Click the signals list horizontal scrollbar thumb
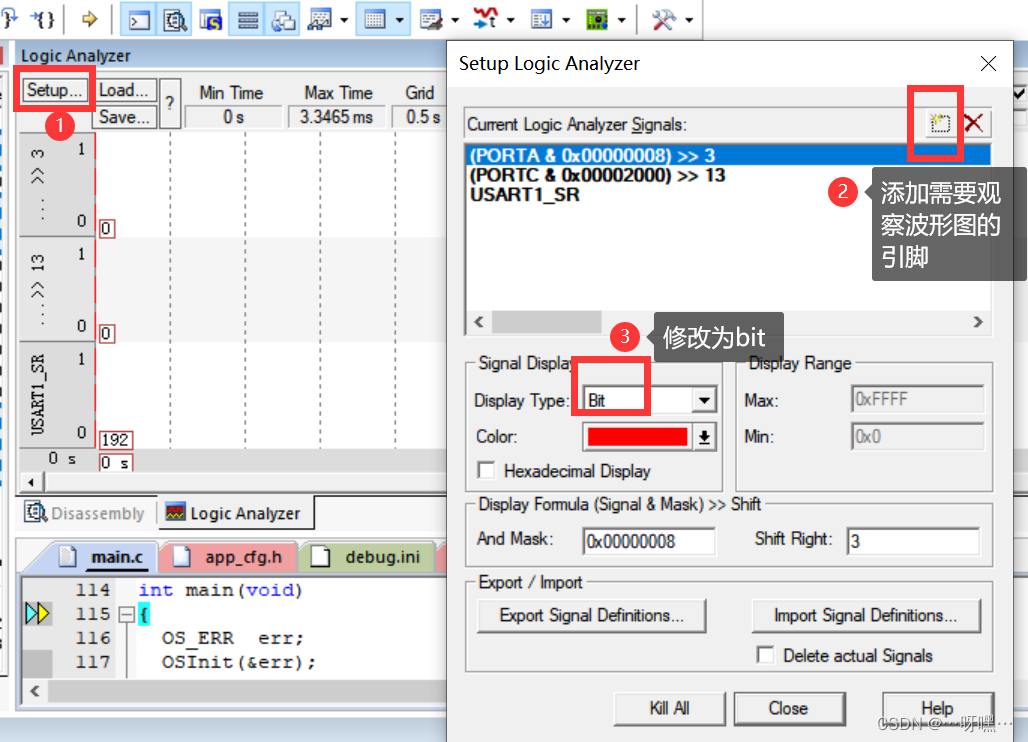This screenshot has height=742, width=1028. (x=547, y=322)
